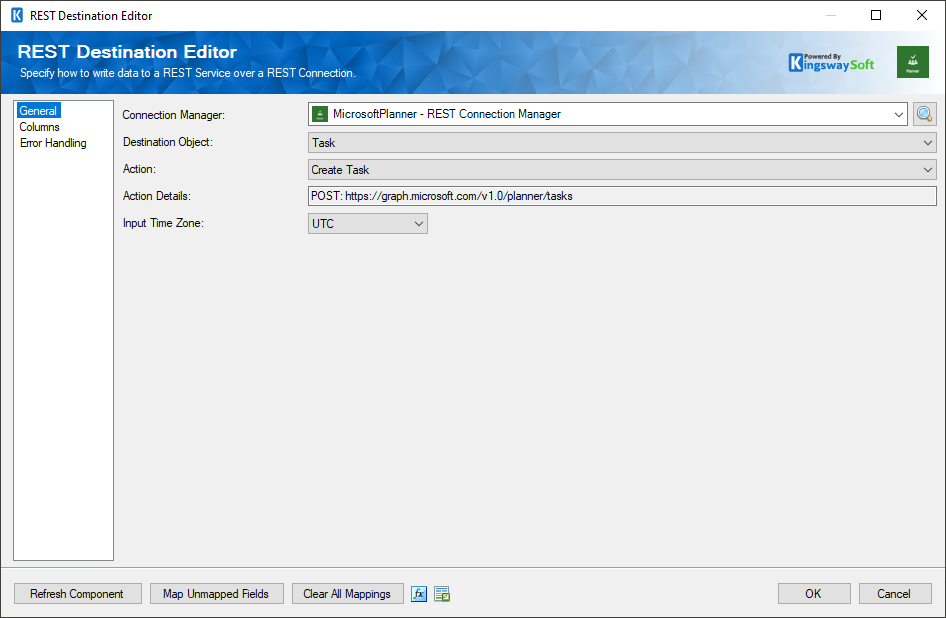Click the Action Details POST URL field
The width and height of the screenshot is (946, 618).
[x=622, y=196]
